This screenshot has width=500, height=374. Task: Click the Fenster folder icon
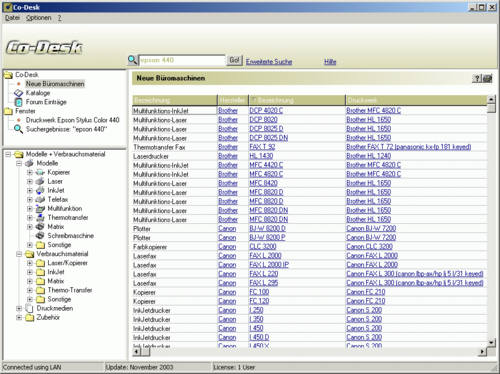[x=8, y=111]
